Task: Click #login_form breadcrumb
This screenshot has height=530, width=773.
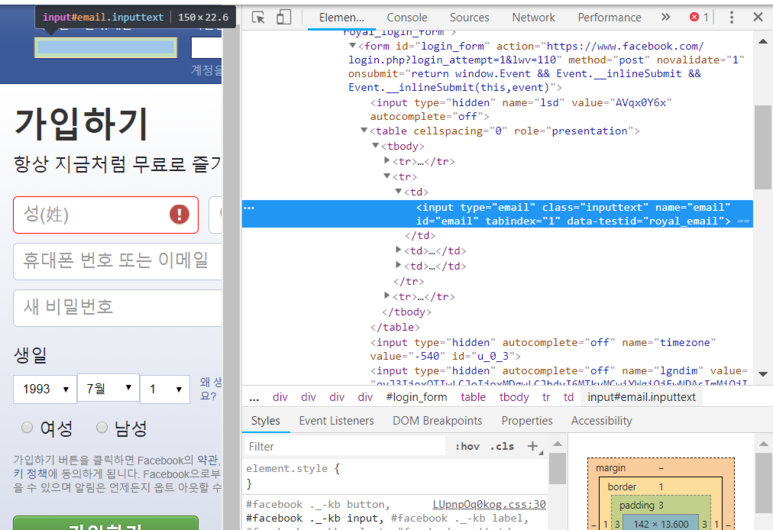Action: (x=417, y=397)
